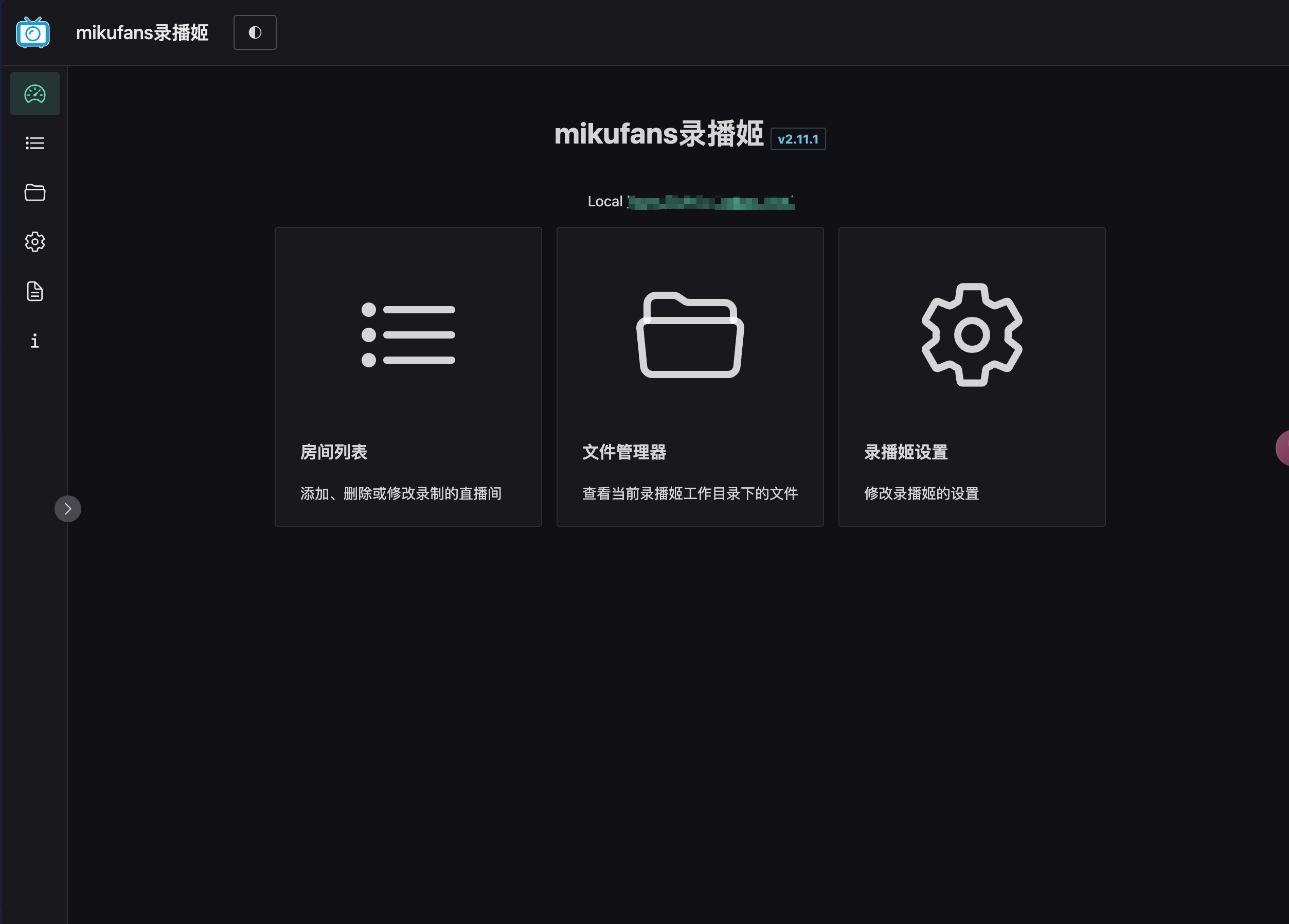Open room list from sidebar icon
1289x924 pixels.
point(34,143)
